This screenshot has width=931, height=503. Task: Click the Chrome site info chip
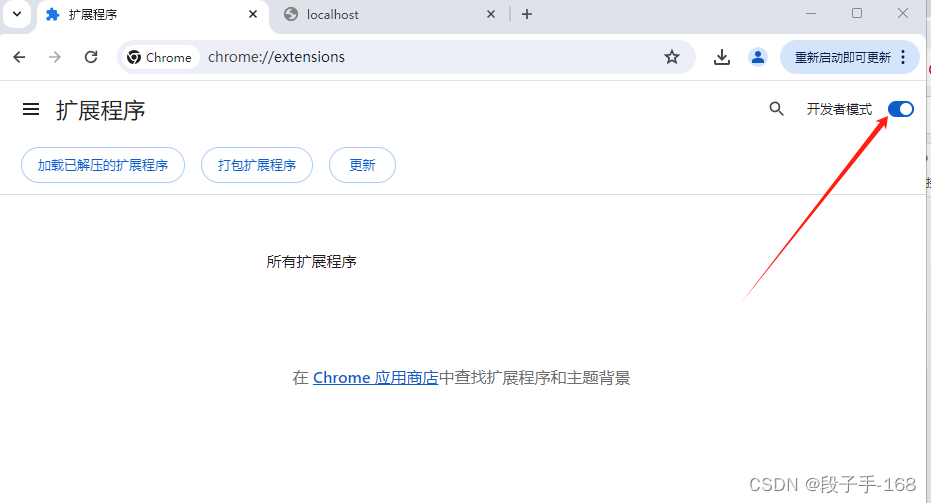click(x=160, y=57)
